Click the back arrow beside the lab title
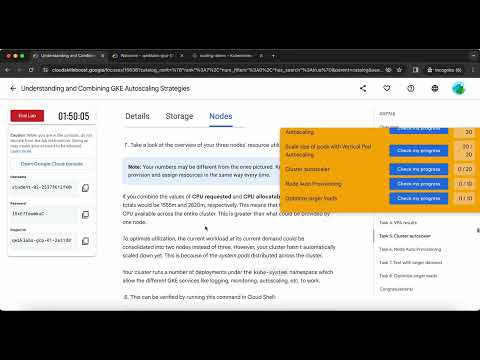The width and height of the screenshot is (480, 360). (13, 88)
